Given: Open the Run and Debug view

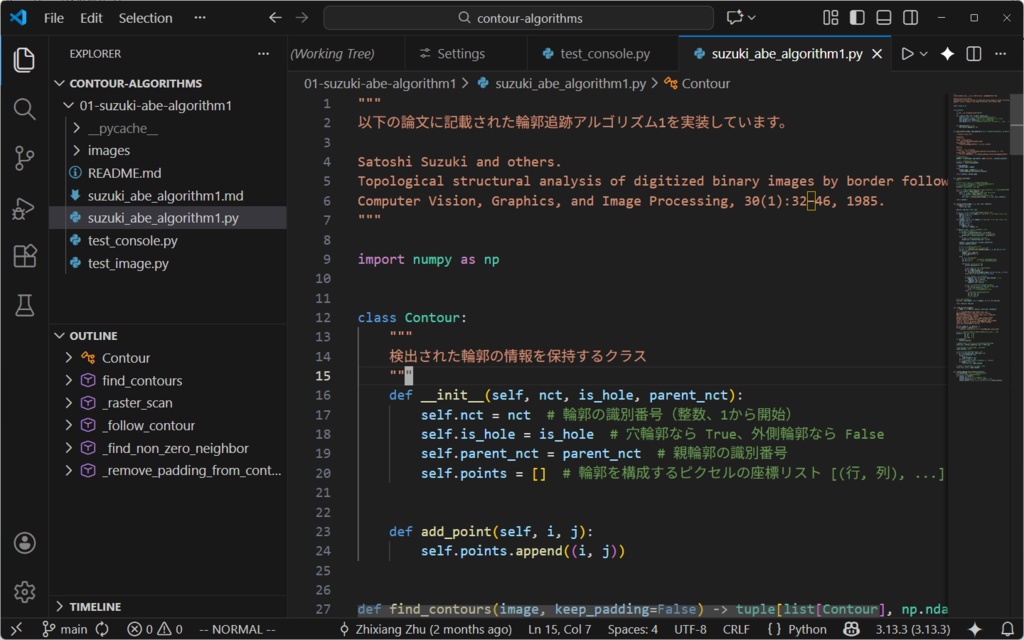Looking at the screenshot, I should (x=24, y=208).
